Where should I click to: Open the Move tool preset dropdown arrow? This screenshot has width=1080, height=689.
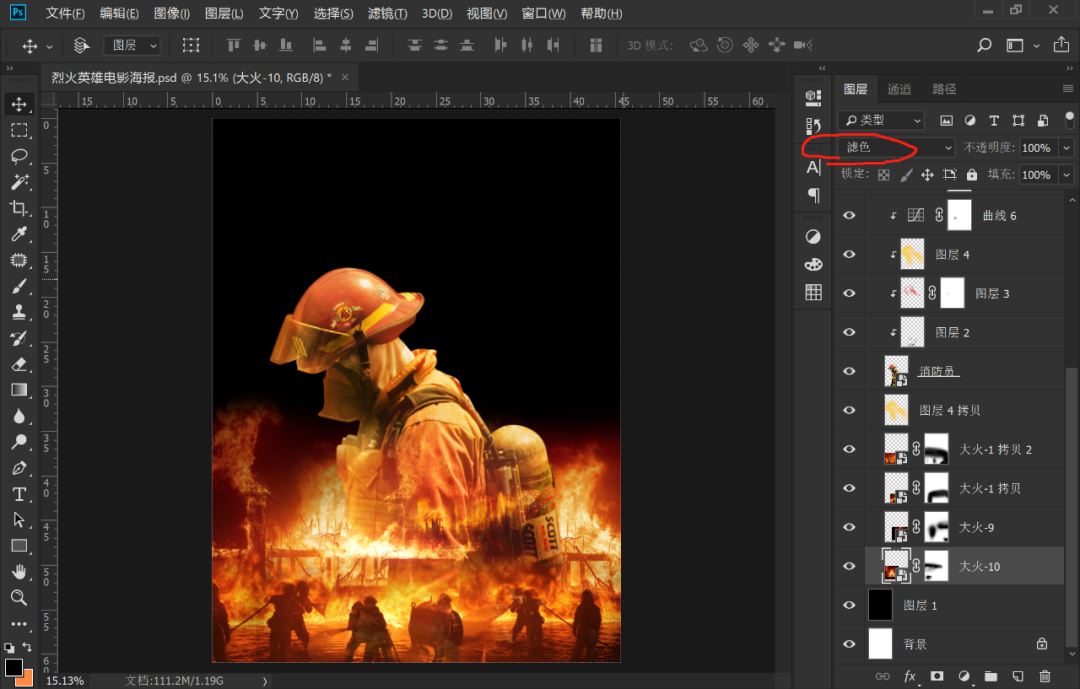coord(50,46)
